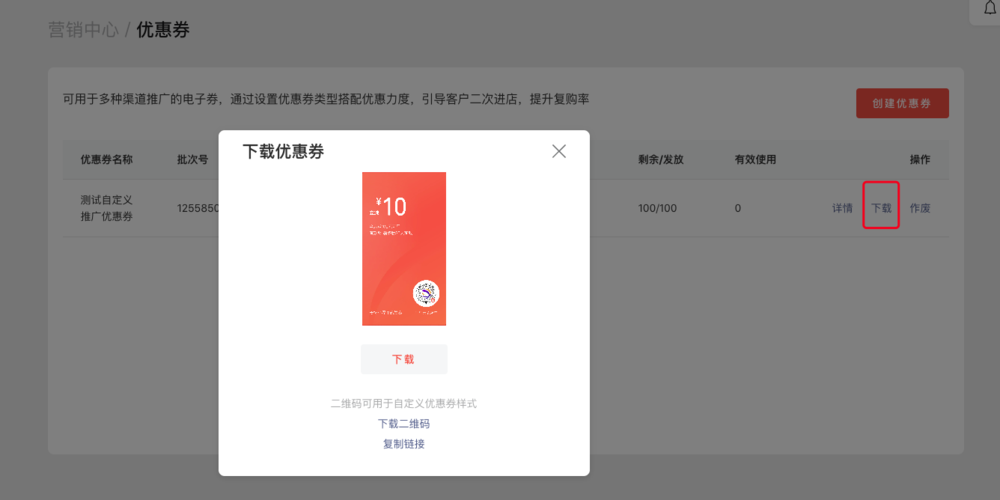Screen dimensions: 1000x500
Task: Select the 测试自定义推广优惠券 name cell
Action: tap(106, 208)
